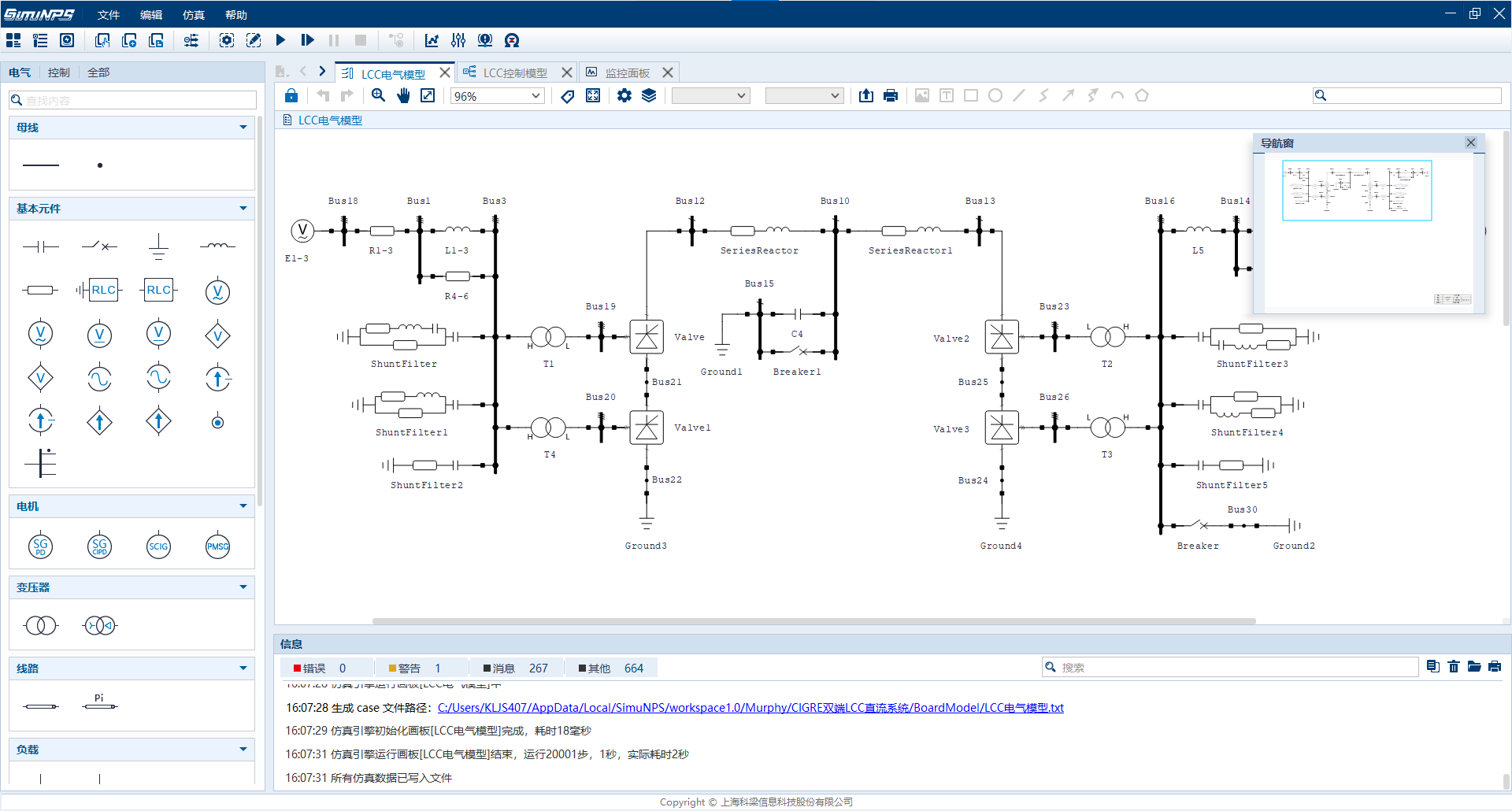
Task: Close the LCC电气模型 tab
Action: click(445, 72)
